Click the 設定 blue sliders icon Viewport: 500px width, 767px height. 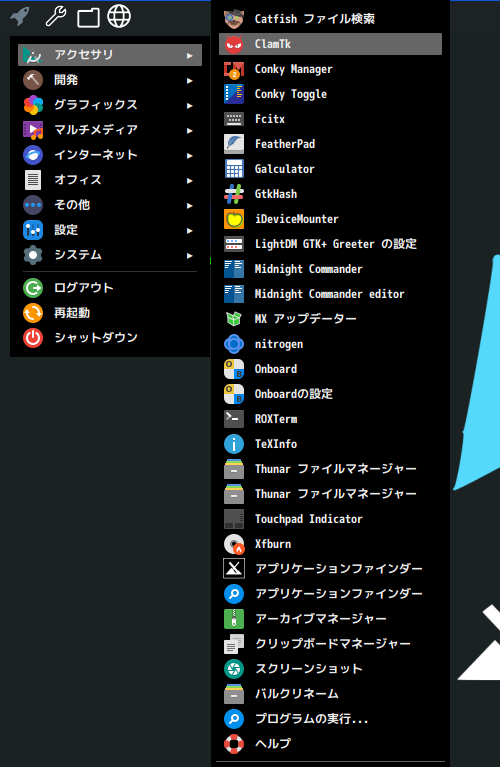pos(33,230)
